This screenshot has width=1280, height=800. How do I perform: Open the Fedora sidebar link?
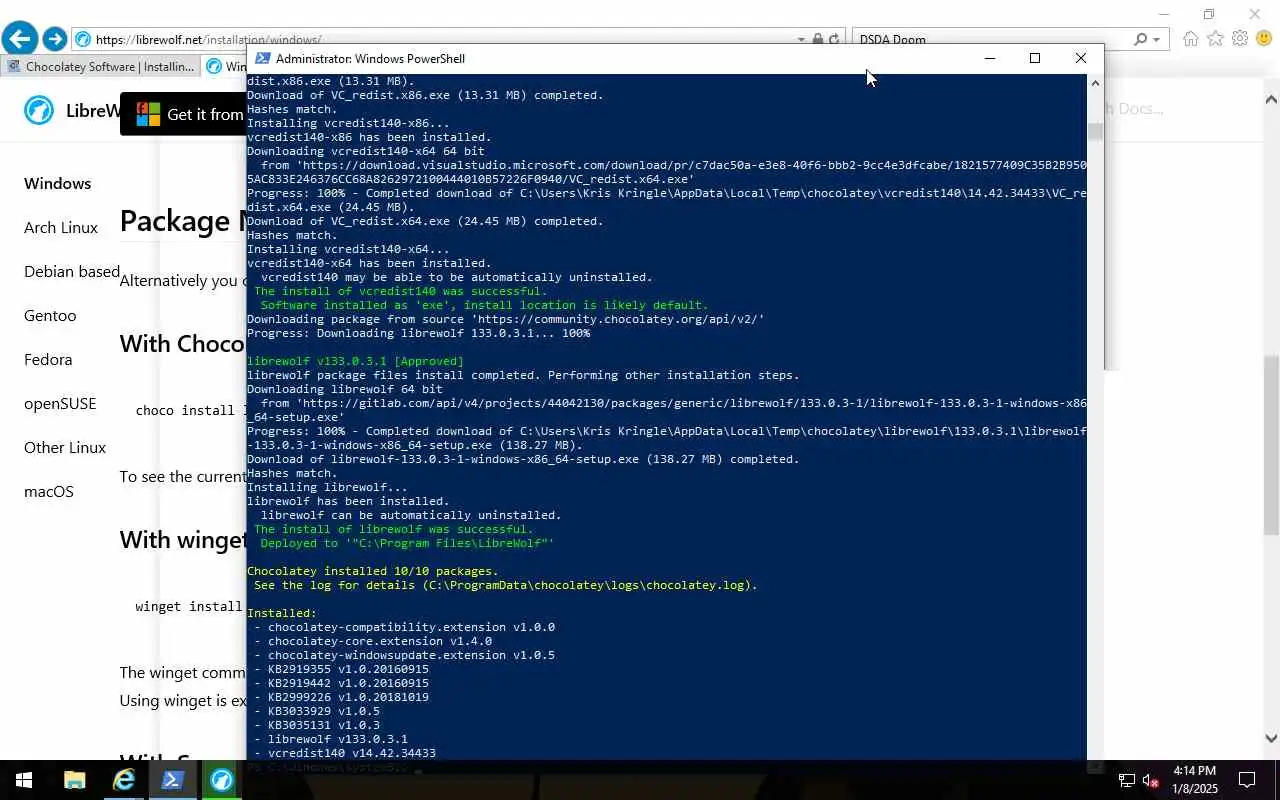point(48,359)
